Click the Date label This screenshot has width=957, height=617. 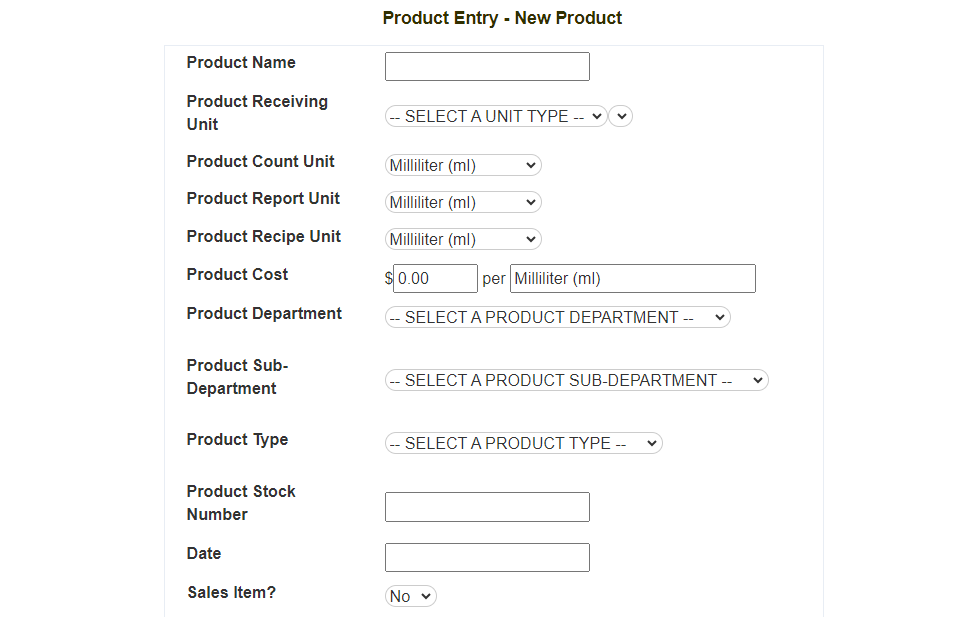pos(204,553)
